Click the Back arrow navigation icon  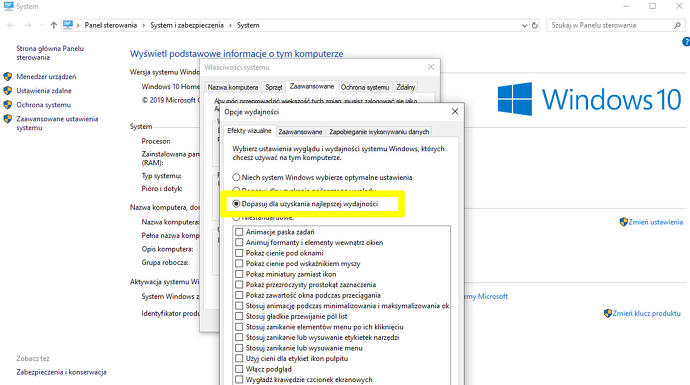(x=11, y=26)
